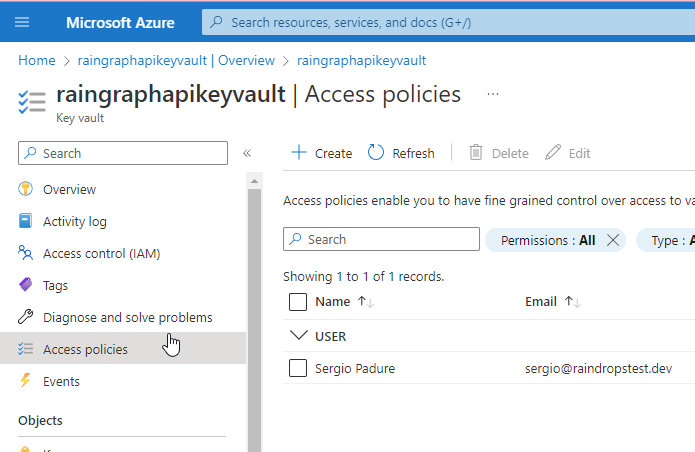Select Access policies in the sidebar
The image size is (695, 452).
pyautogui.click(x=123, y=349)
